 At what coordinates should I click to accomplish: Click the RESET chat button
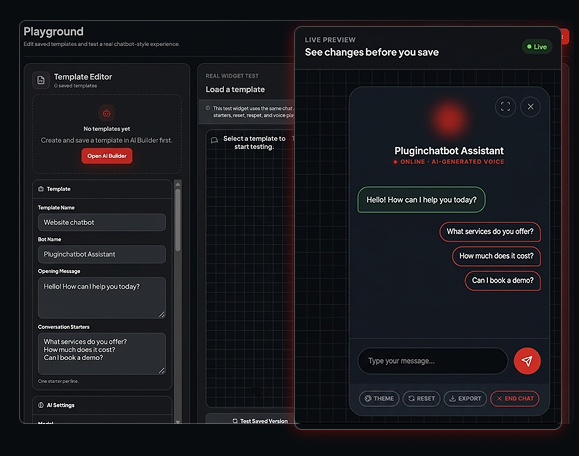pyautogui.click(x=421, y=398)
